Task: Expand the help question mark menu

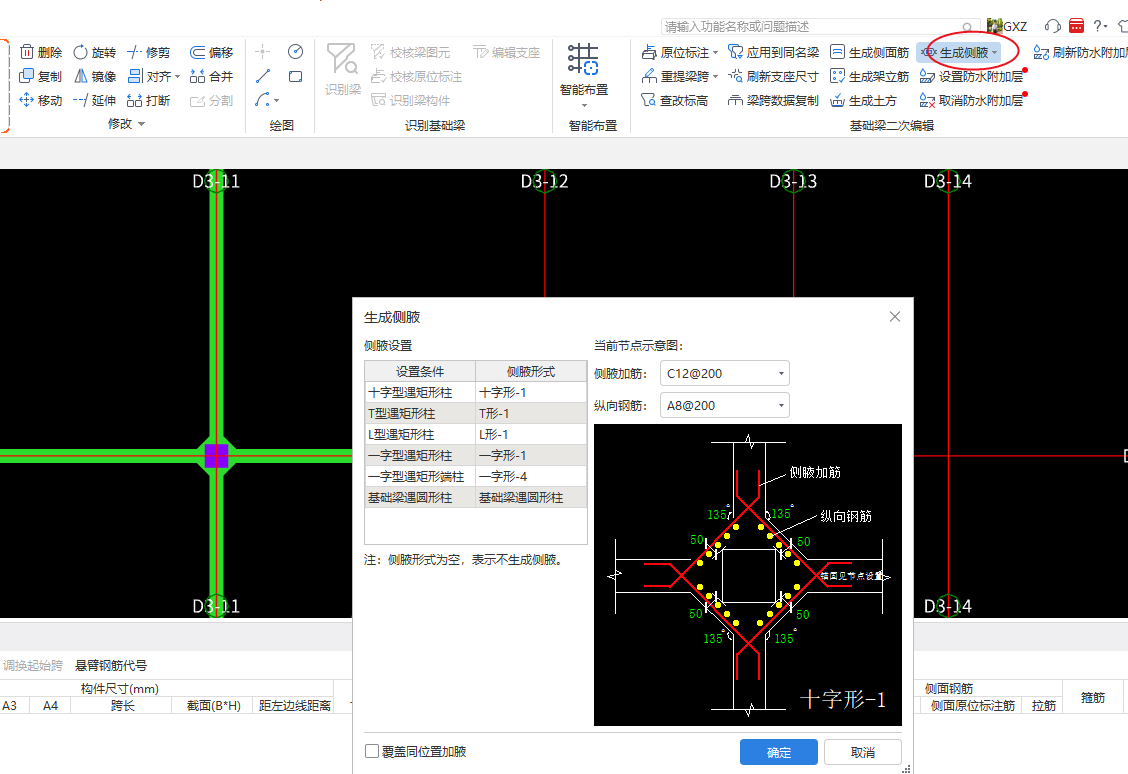Action: coord(1100,26)
